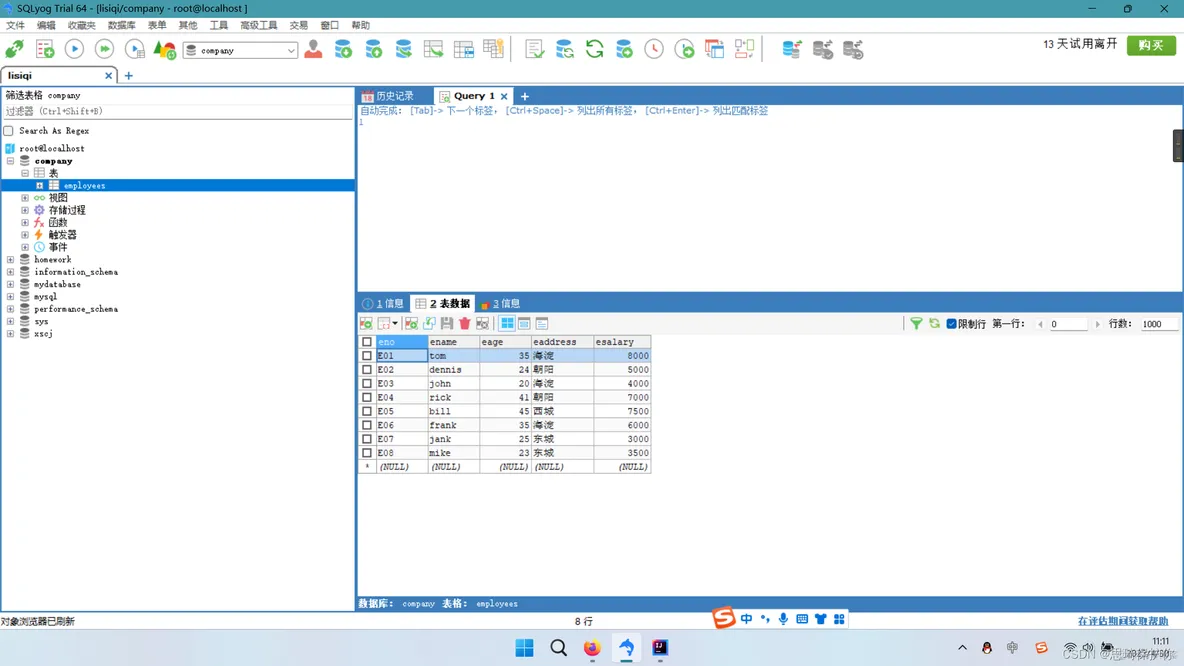Switch to text view mode icon
This screenshot has width=1184, height=666.
(541, 324)
